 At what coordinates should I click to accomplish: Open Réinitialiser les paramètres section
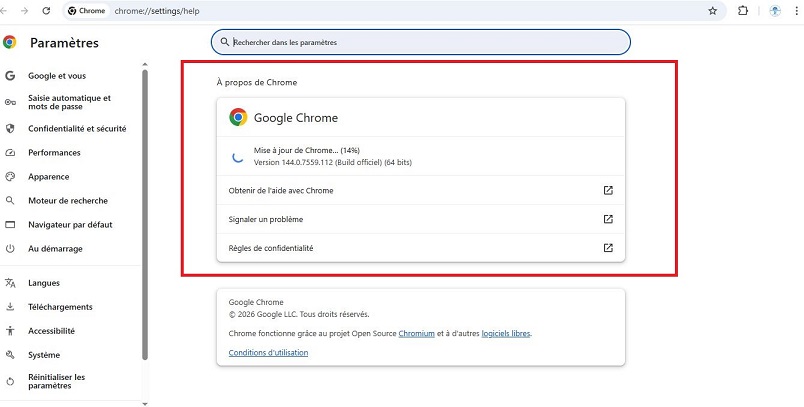[x=56, y=381]
